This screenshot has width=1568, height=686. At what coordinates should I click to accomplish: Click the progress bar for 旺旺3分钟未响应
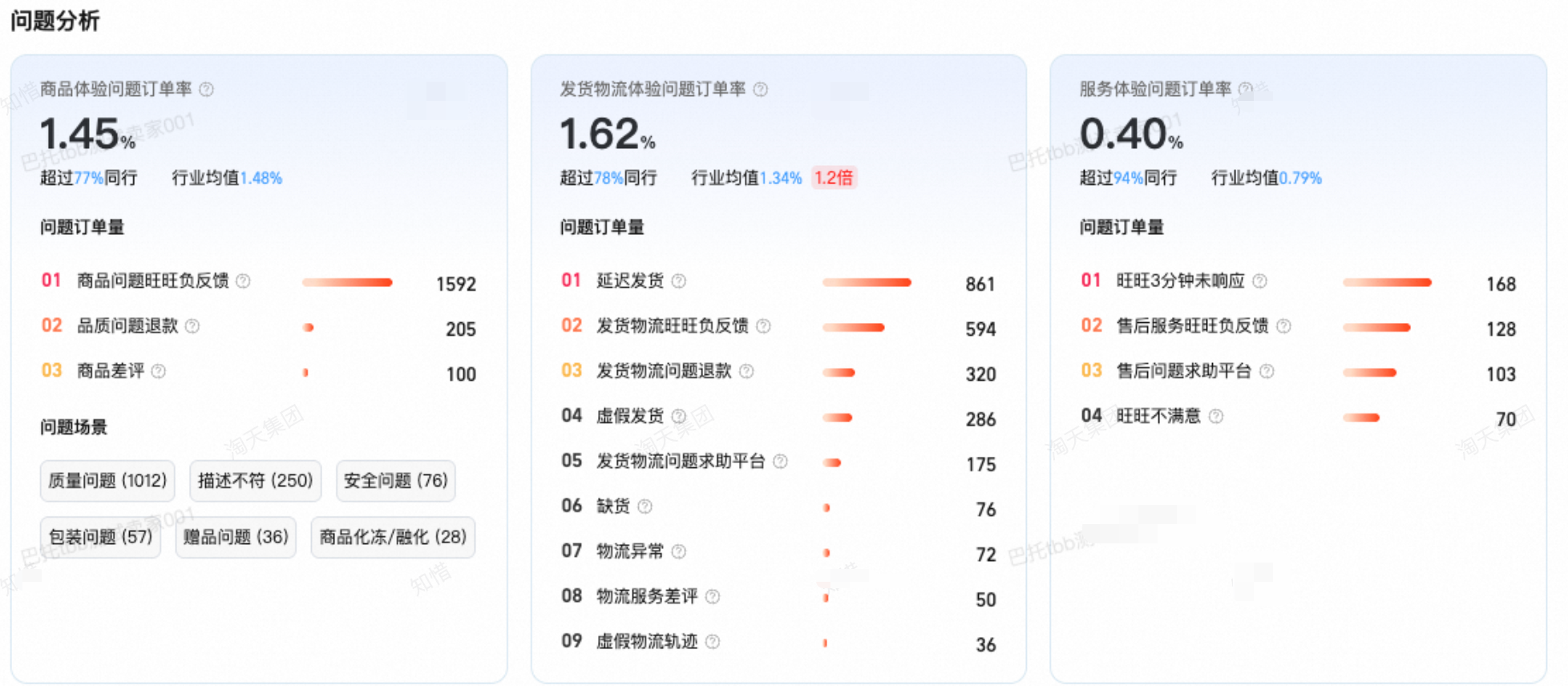(1387, 282)
